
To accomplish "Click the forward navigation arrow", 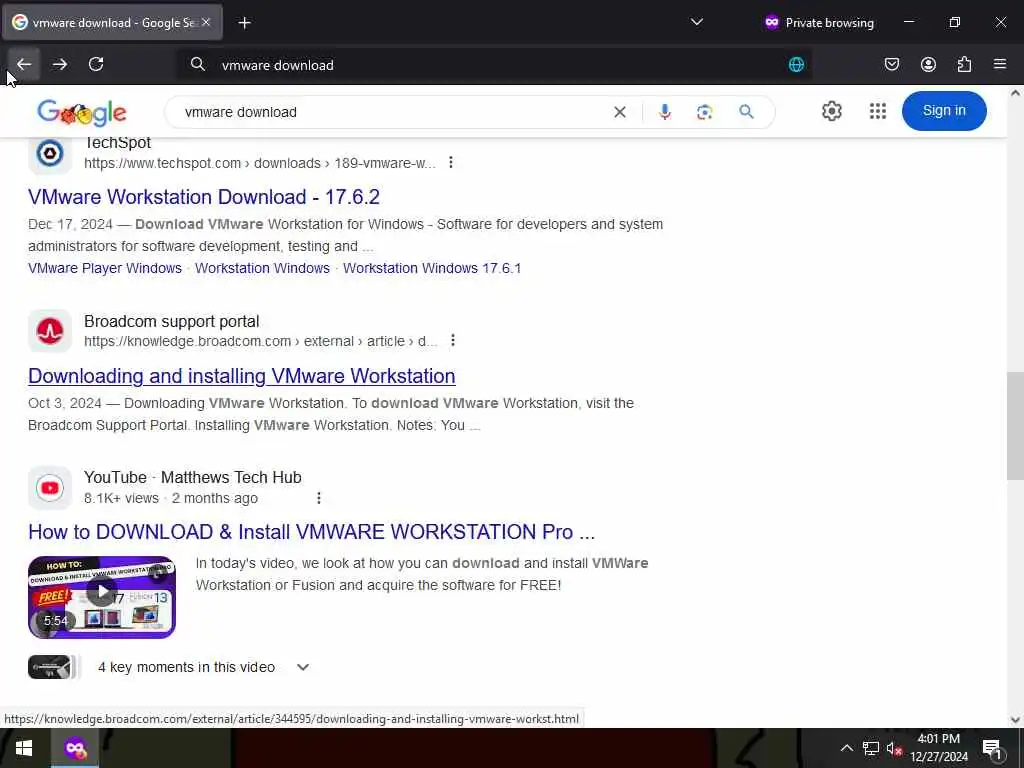I will 60,64.
